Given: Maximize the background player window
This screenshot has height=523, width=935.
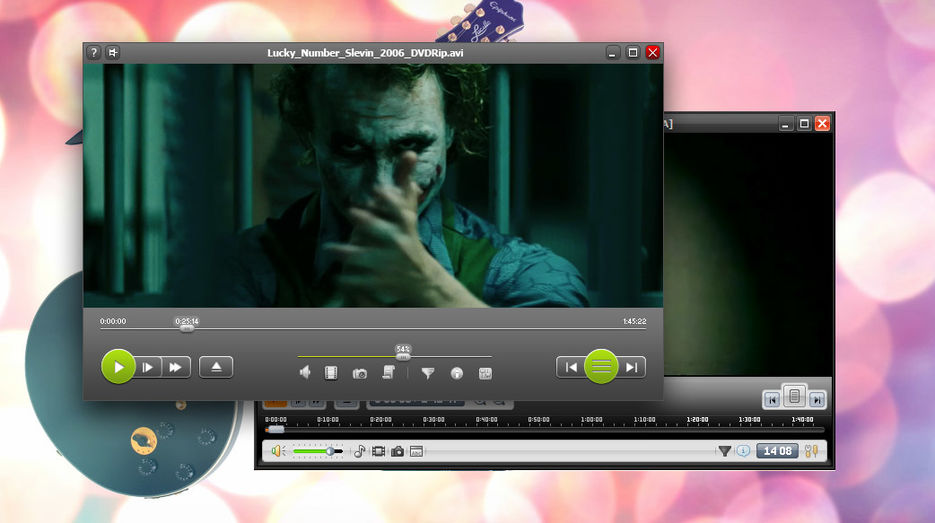Looking at the screenshot, I should 804,123.
